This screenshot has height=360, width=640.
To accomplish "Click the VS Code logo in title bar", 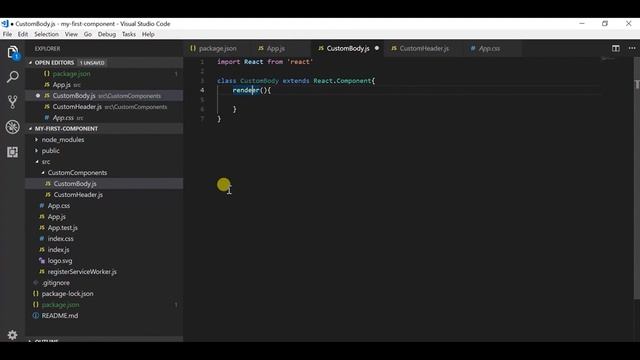I will tap(5, 24).
